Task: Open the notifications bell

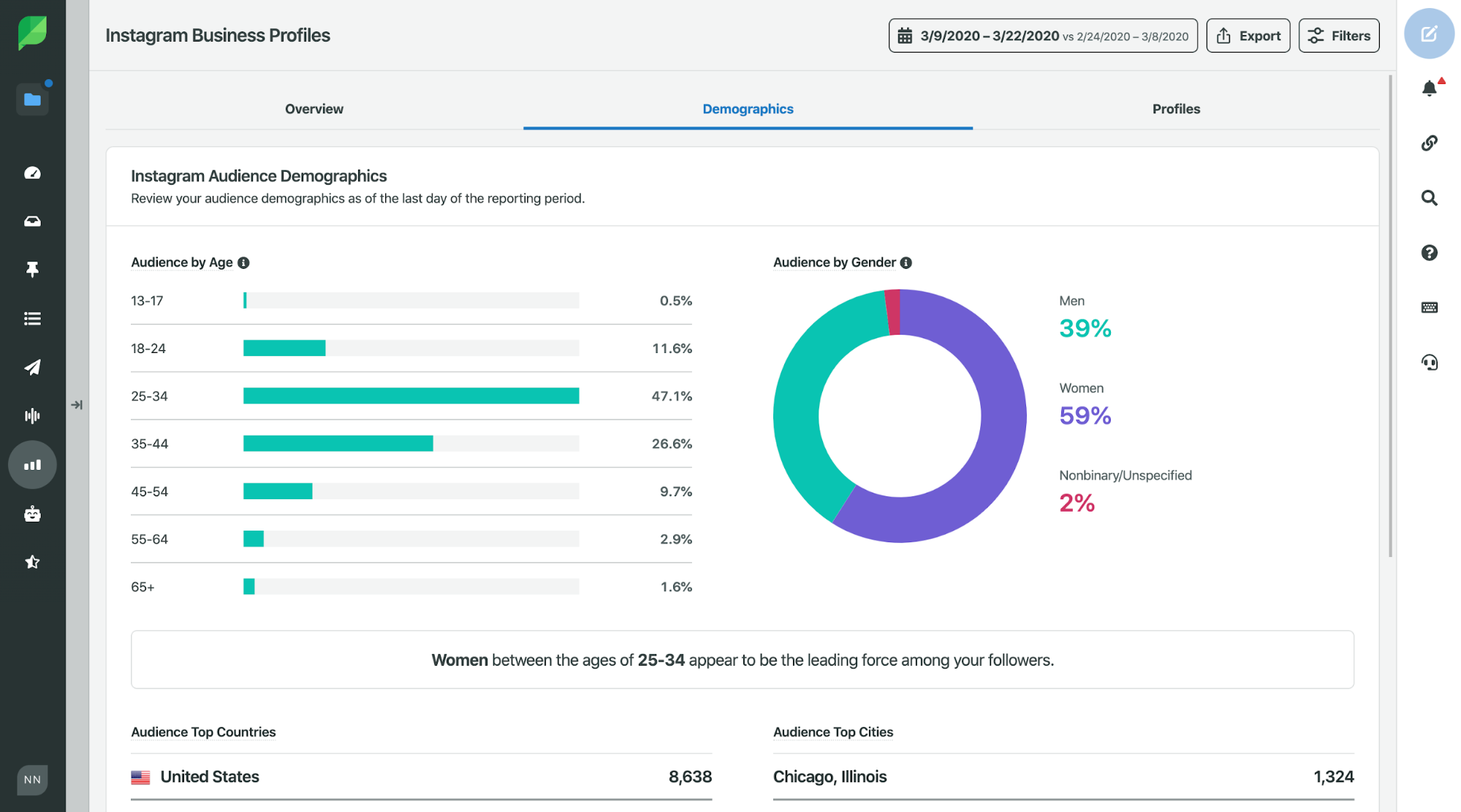Action: click(1430, 88)
